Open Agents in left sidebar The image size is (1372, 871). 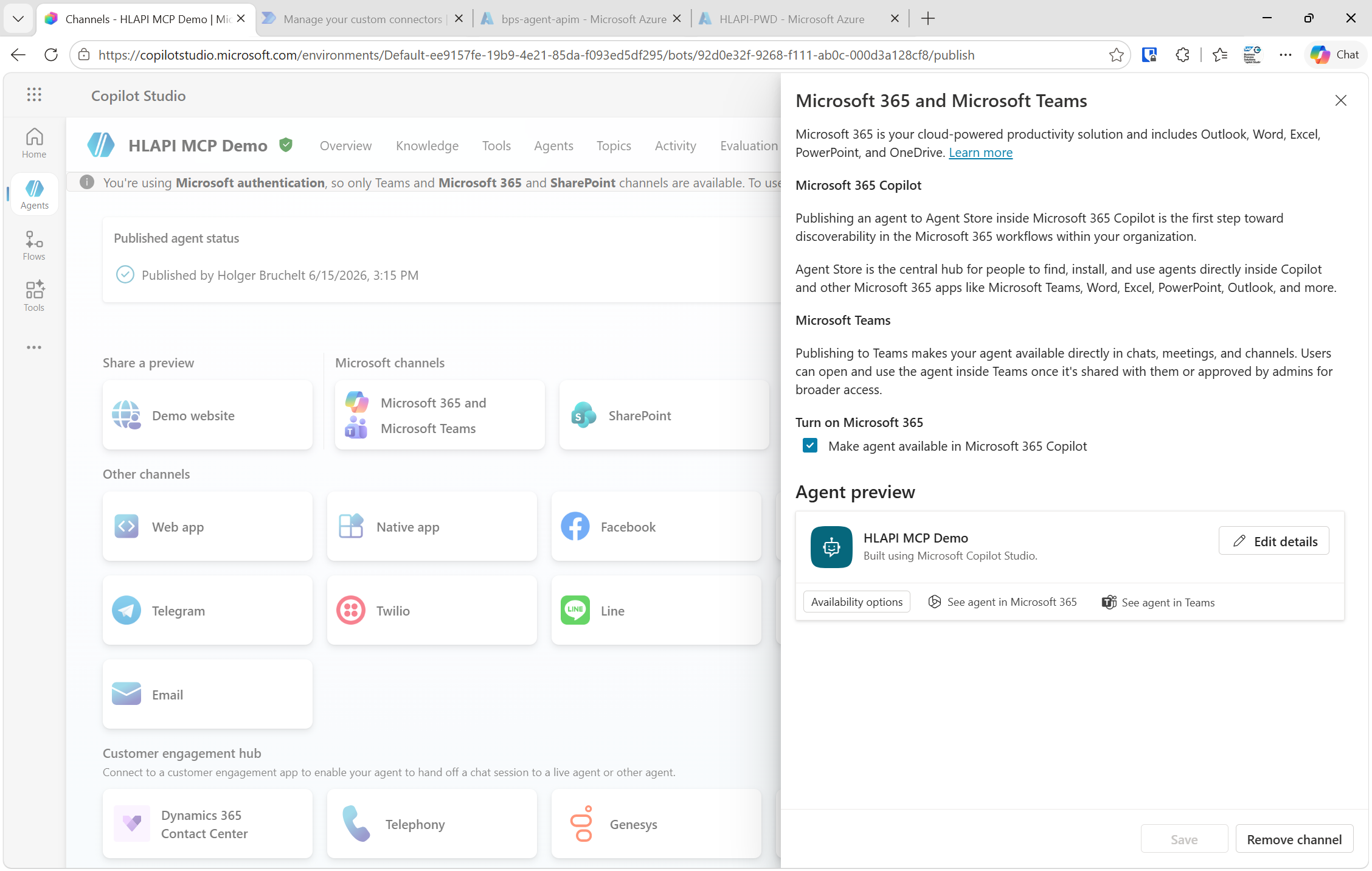(x=34, y=195)
